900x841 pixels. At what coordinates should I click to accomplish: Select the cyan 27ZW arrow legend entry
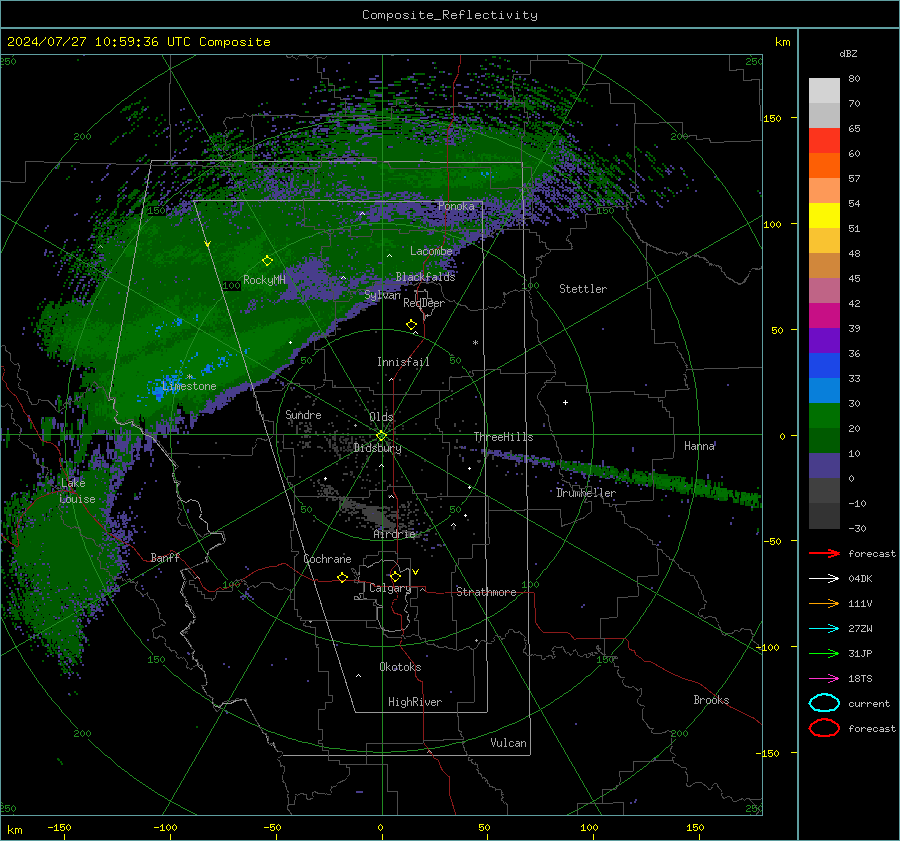(824, 629)
